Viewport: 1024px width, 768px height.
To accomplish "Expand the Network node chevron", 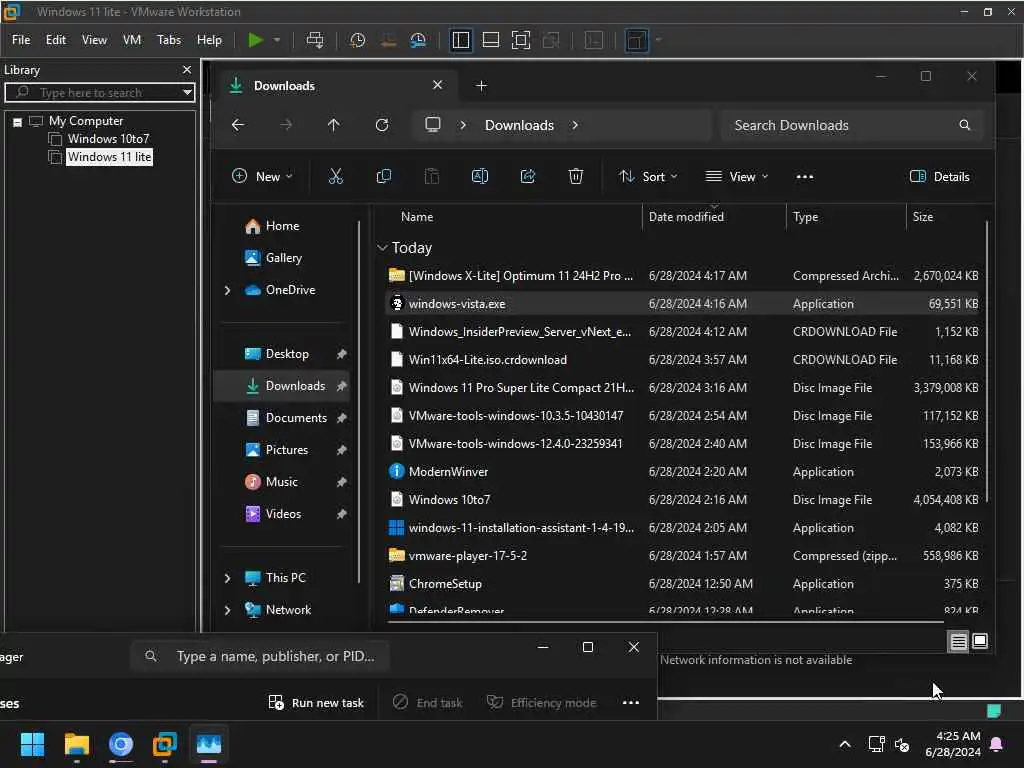I will click(x=227, y=610).
